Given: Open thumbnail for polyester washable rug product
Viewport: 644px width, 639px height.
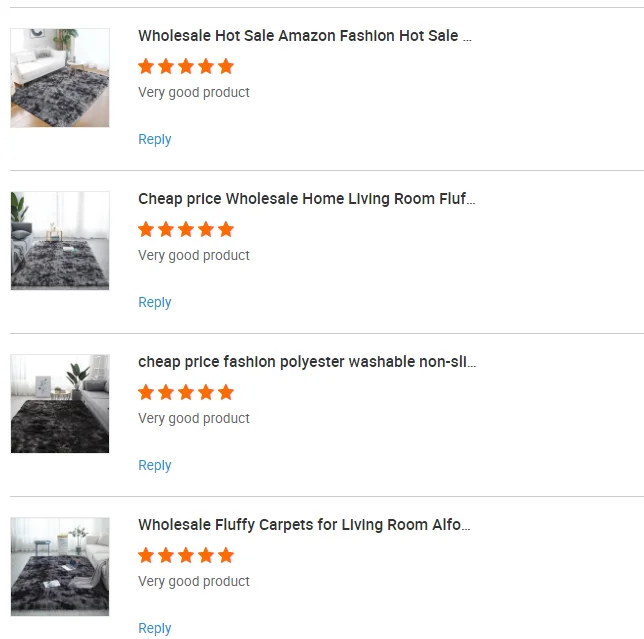Looking at the screenshot, I should coord(60,404).
